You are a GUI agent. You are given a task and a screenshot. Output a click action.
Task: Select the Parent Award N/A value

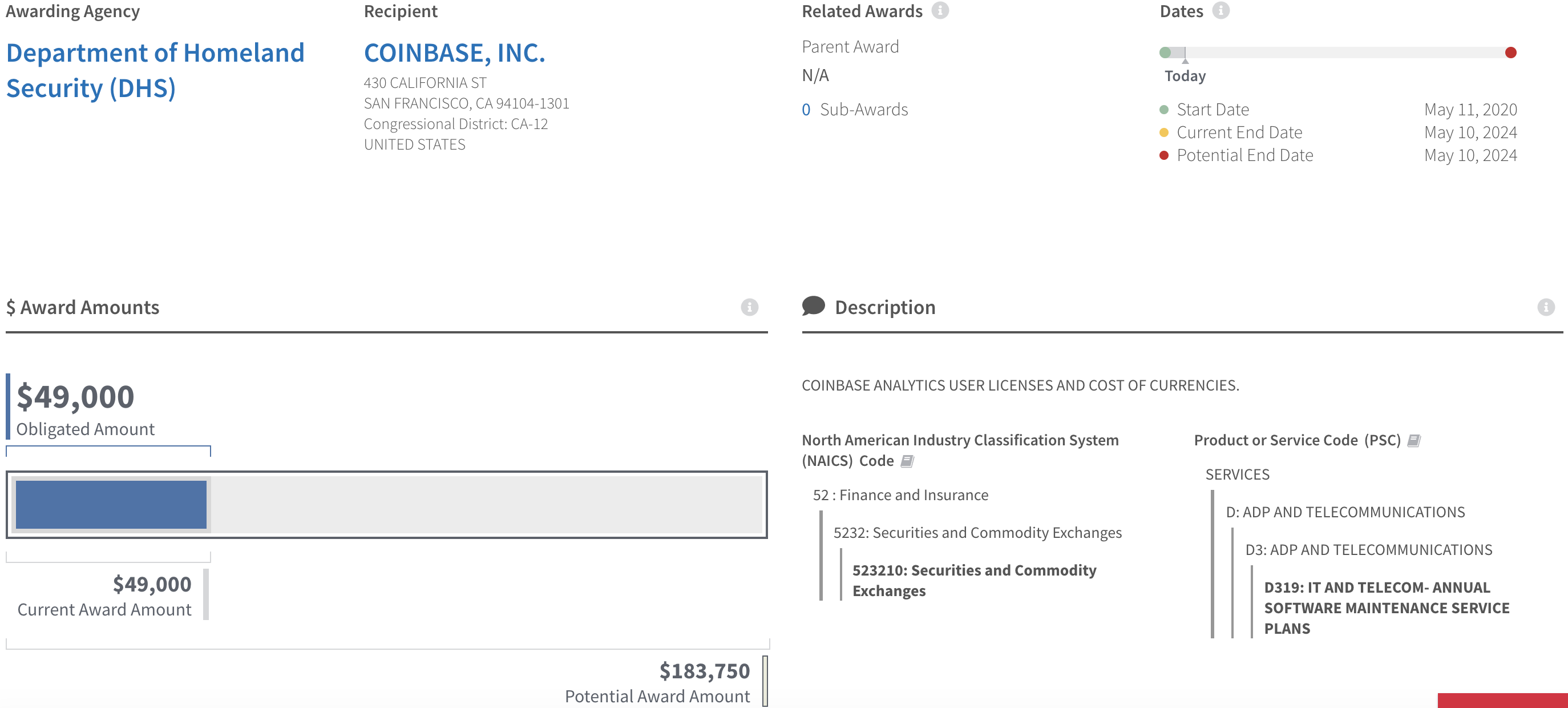tap(815, 75)
